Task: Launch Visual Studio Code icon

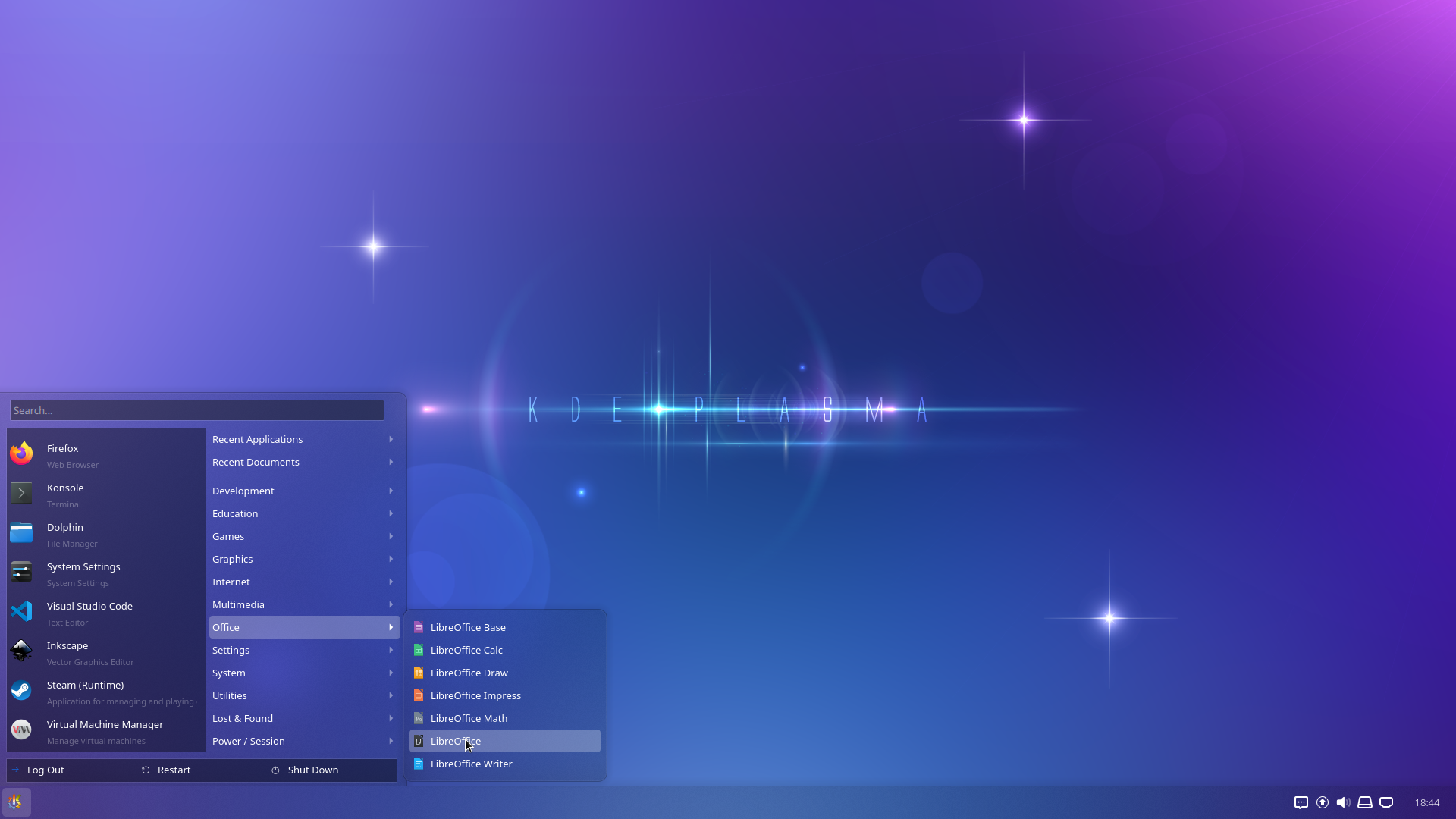Action: point(21,611)
